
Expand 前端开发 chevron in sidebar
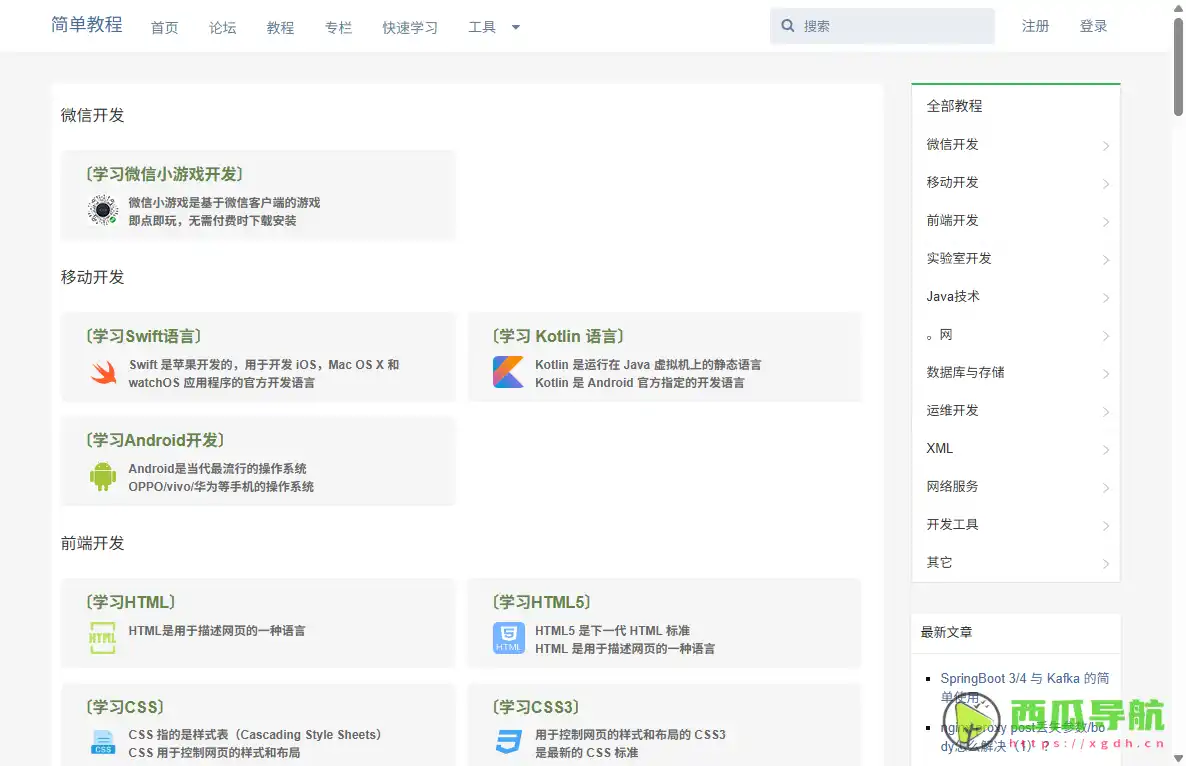1106,222
